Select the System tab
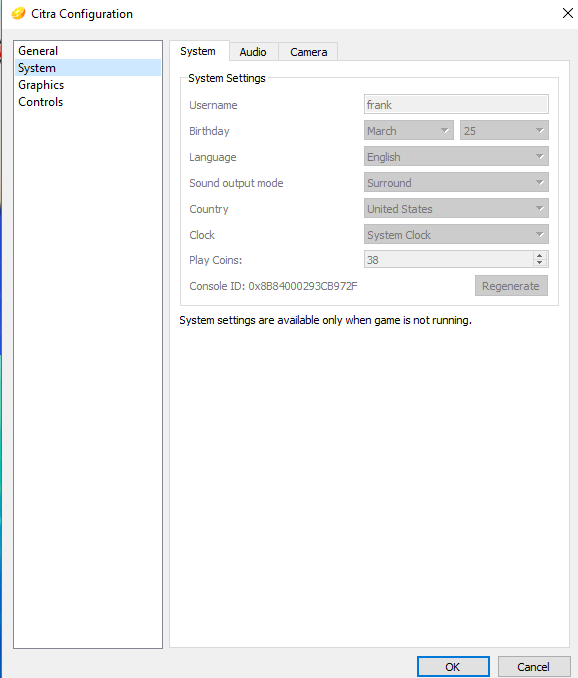The image size is (578, 678). coord(198,51)
